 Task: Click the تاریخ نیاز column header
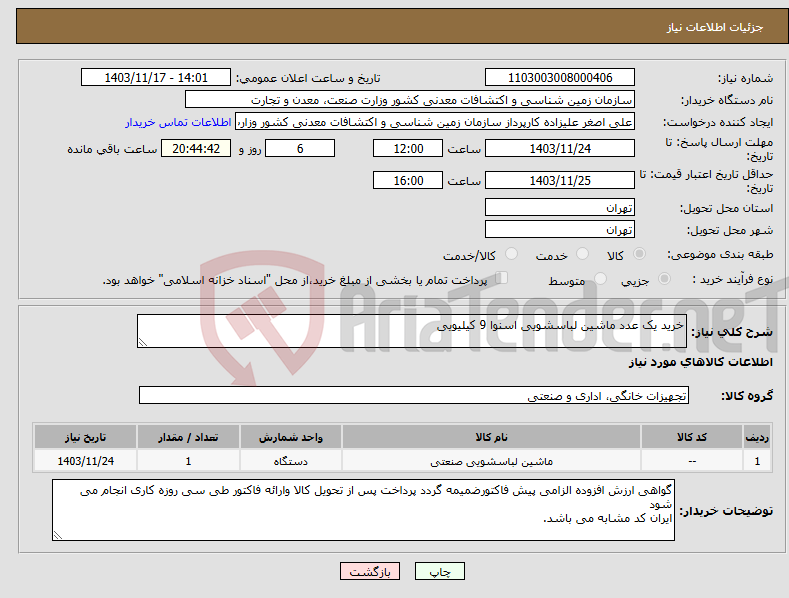(86, 437)
